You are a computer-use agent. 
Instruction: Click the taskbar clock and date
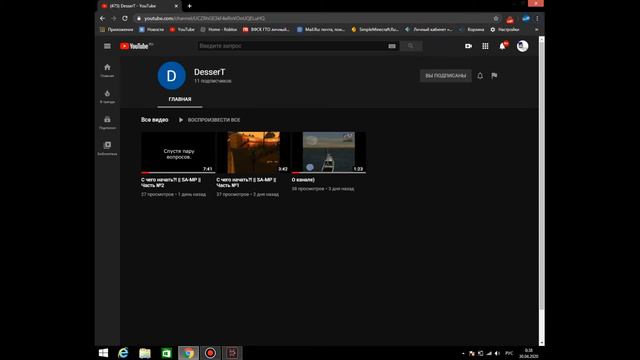(529, 353)
